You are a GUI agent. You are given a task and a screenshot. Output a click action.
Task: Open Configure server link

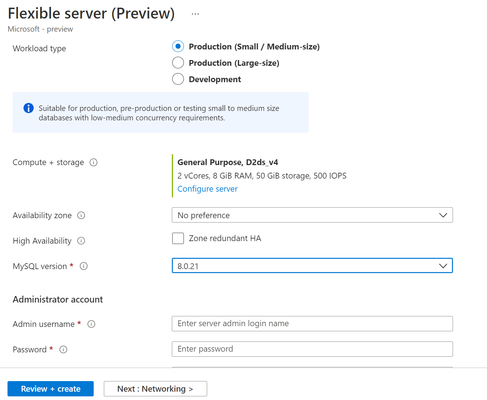coord(207,189)
